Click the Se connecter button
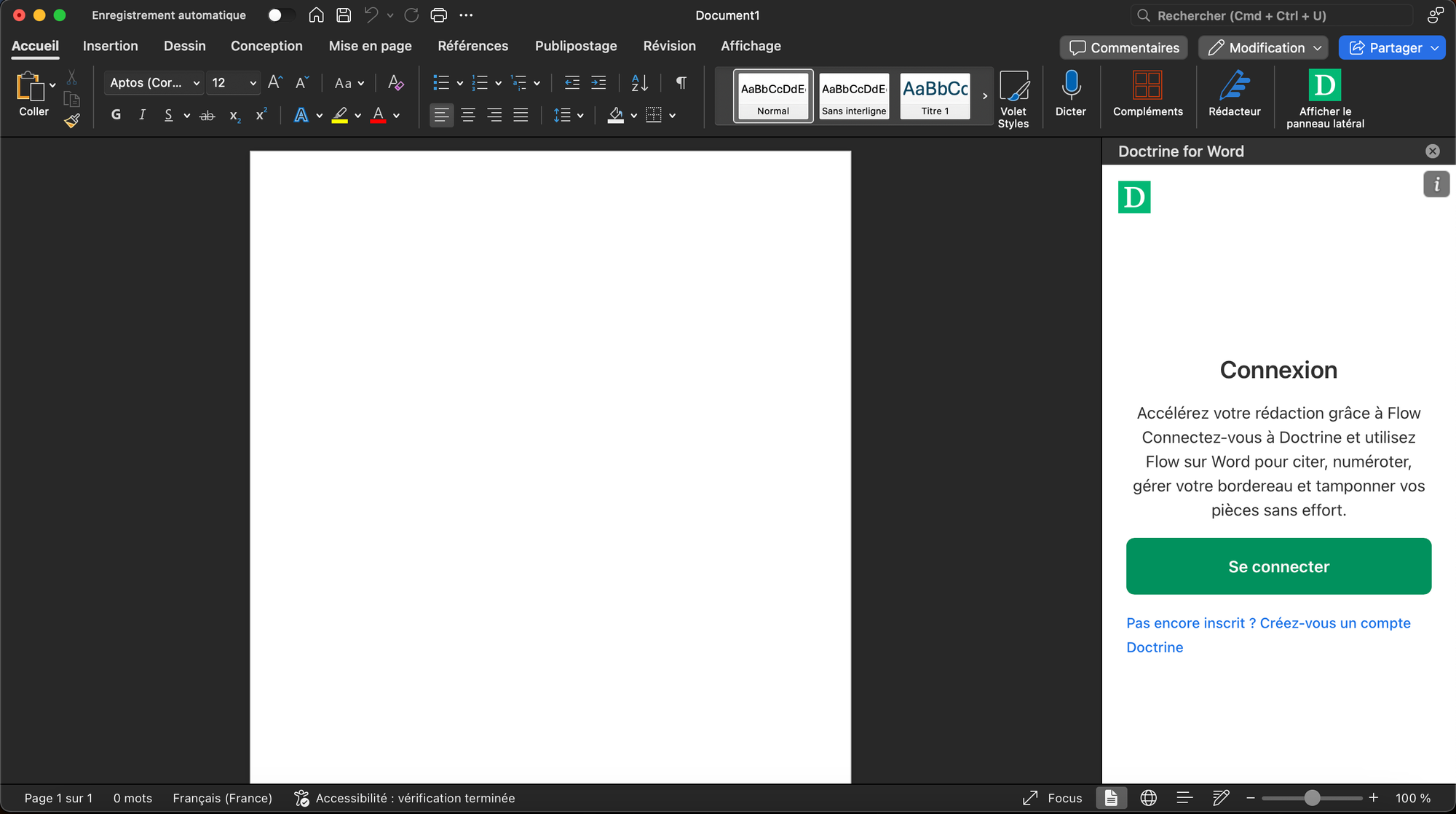The image size is (1456, 814). click(1278, 566)
